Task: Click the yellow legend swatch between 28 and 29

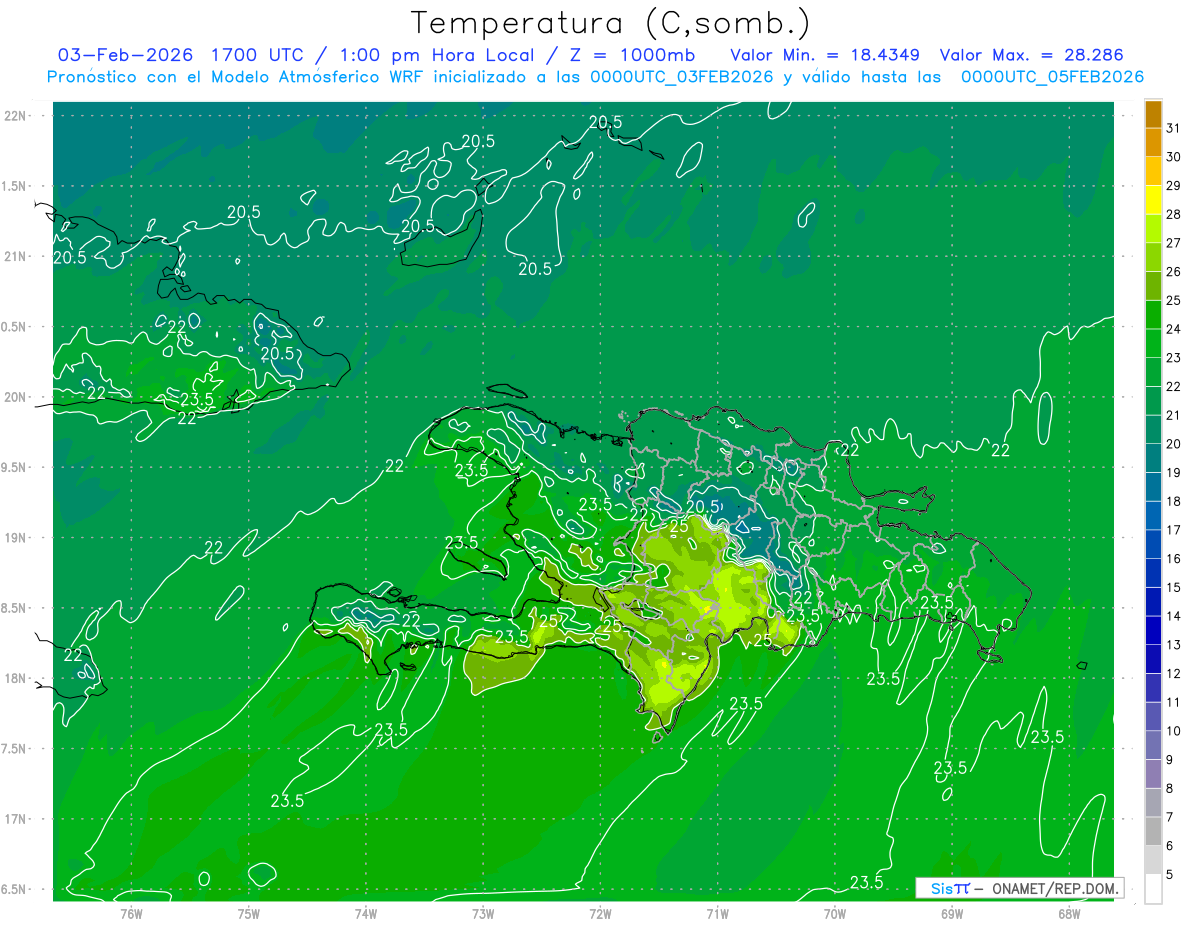Action: (1153, 200)
